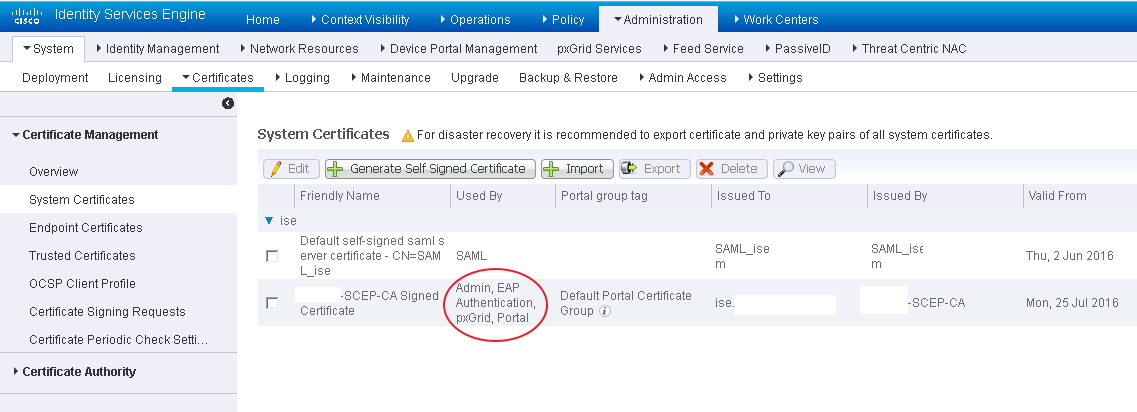Viewport: 1137px width, 412px height.
Task: Open Identity Management submenu
Action: 157,49
